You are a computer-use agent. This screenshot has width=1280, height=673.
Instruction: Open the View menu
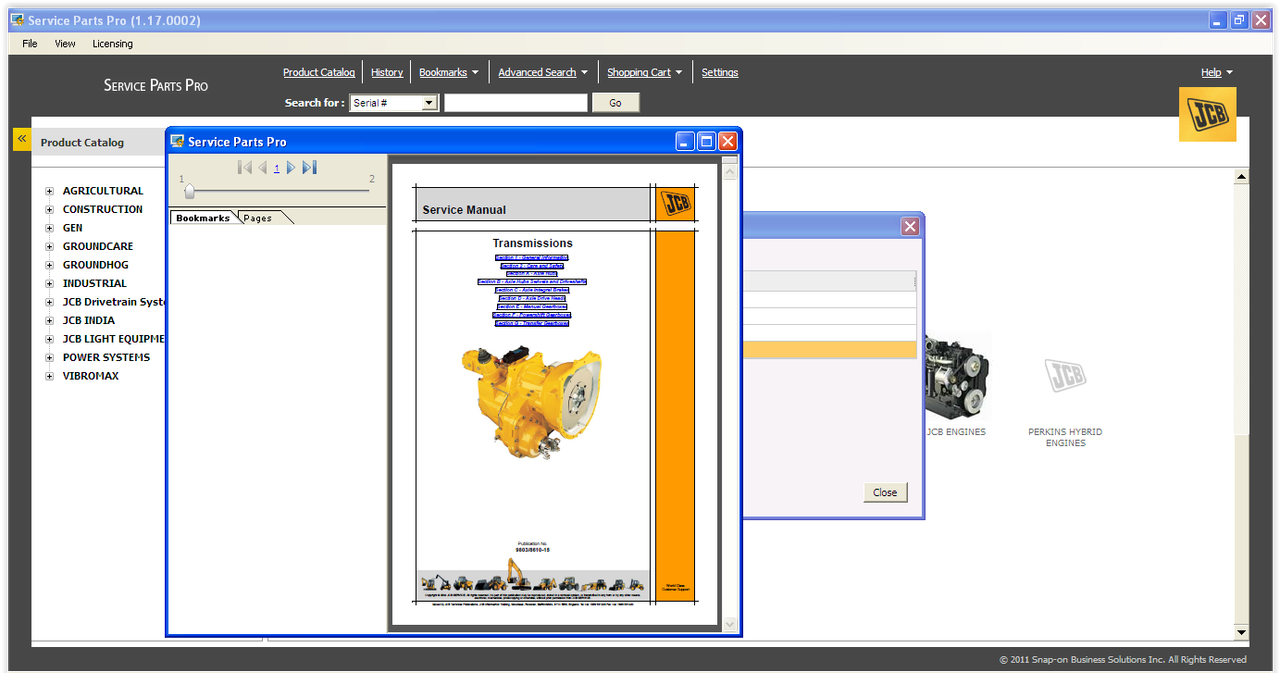pos(65,44)
